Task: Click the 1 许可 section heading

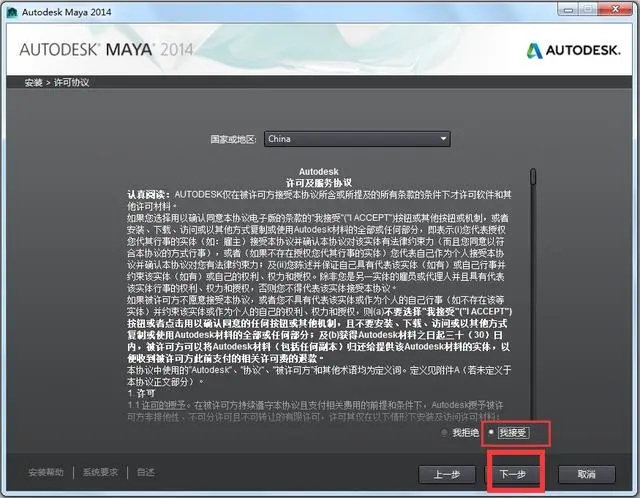Action: click(x=141, y=394)
